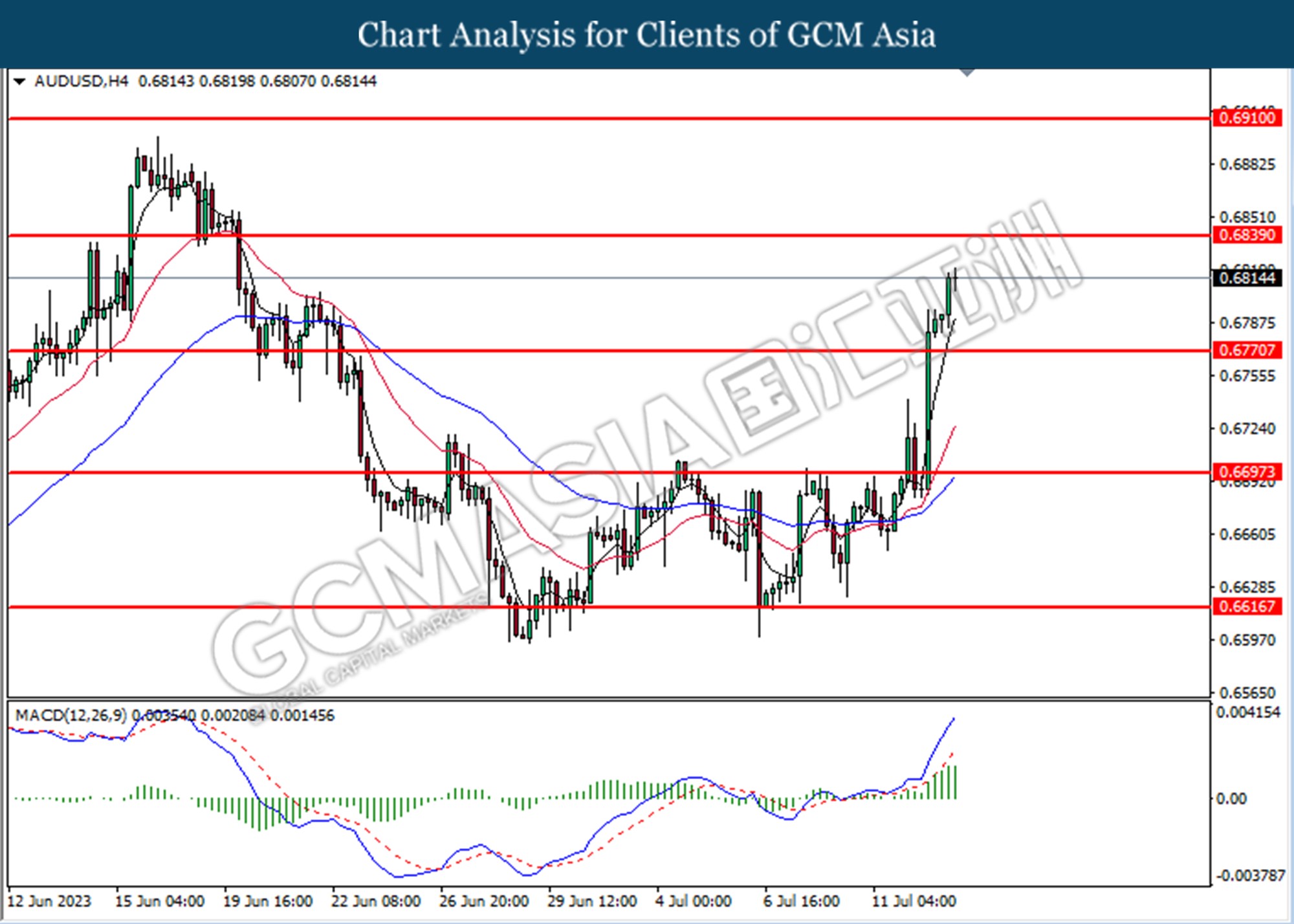Screen dimensions: 1294x924
Task: Click the 0.66605 price scale value
Action: click(x=1247, y=534)
